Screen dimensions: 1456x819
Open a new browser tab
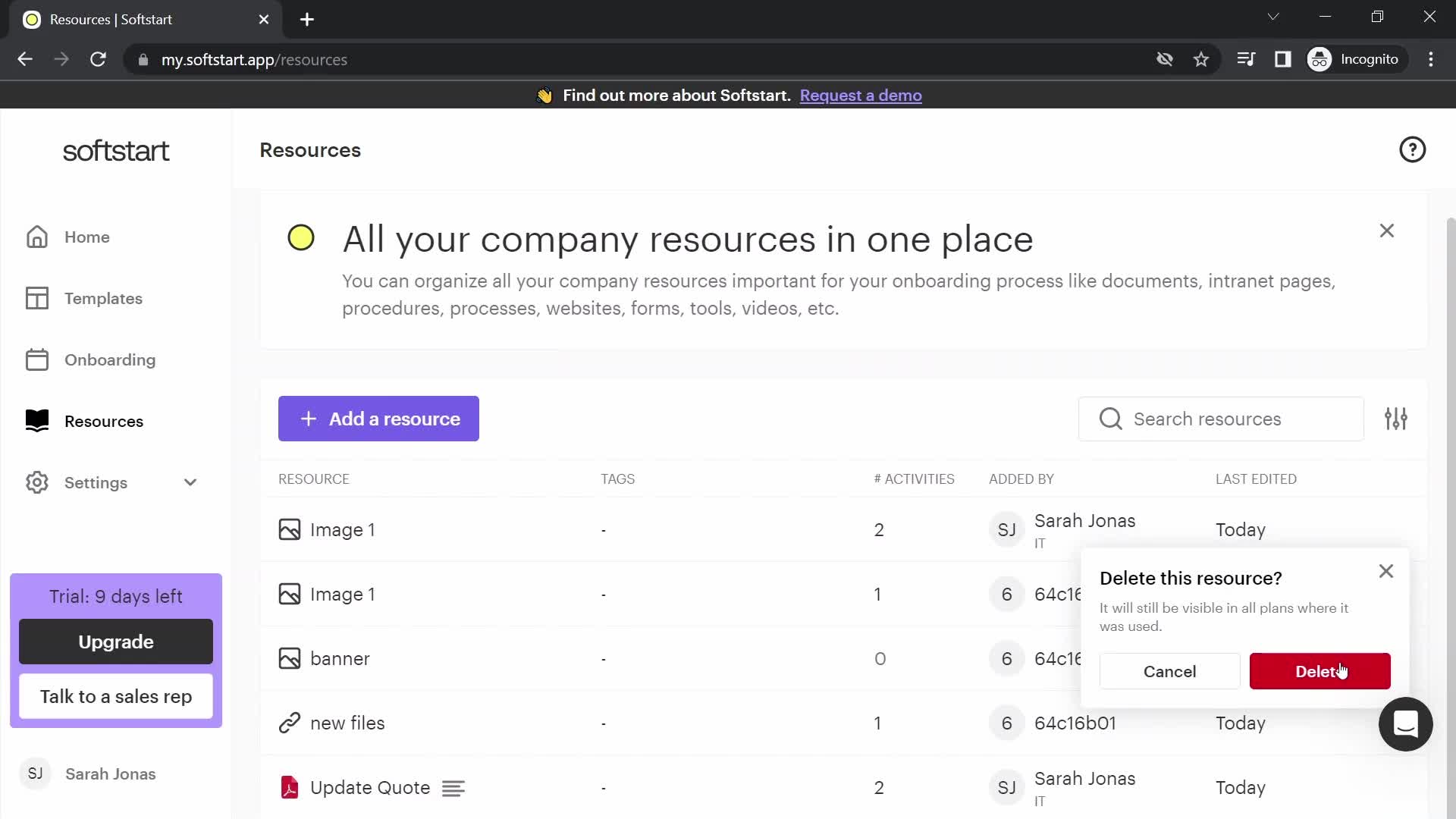coord(307,20)
